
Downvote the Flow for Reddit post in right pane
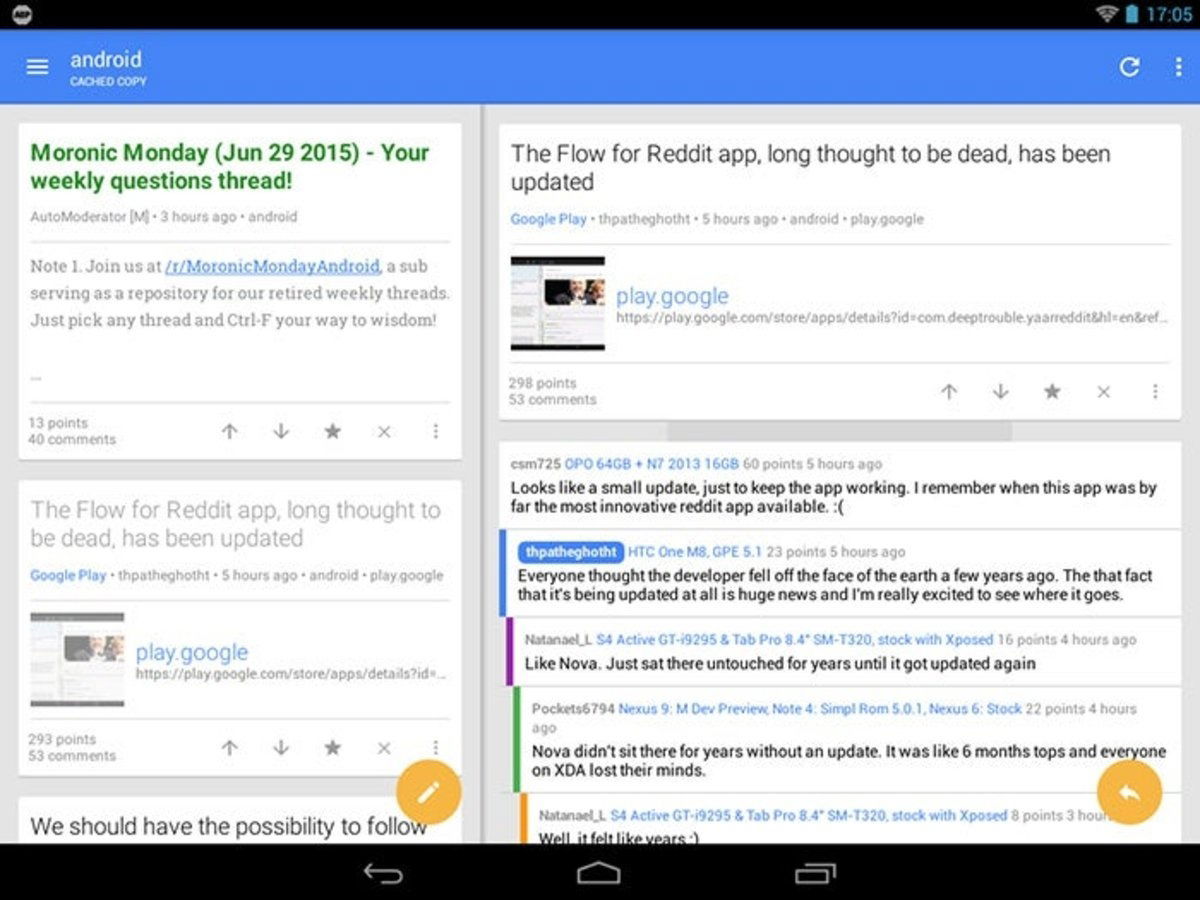[1000, 391]
